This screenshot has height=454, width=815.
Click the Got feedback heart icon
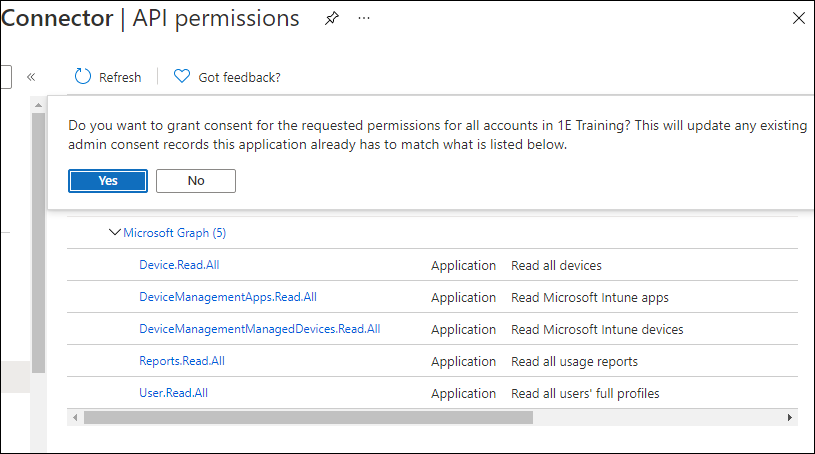(181, 77)
